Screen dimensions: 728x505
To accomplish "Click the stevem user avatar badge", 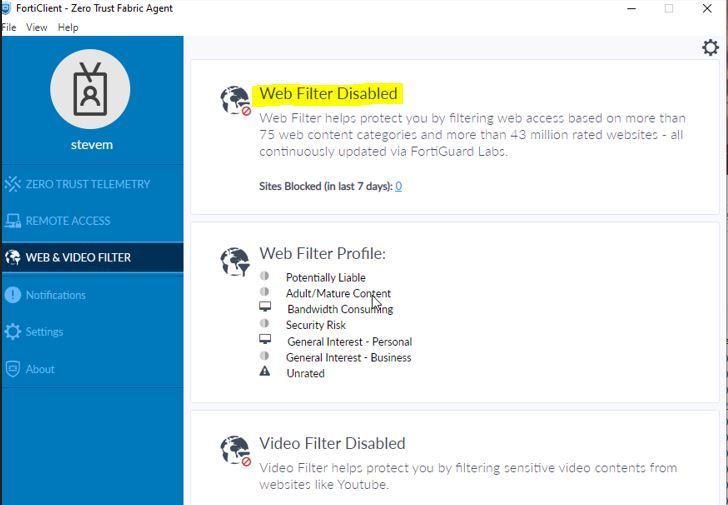I will [90, 89].
